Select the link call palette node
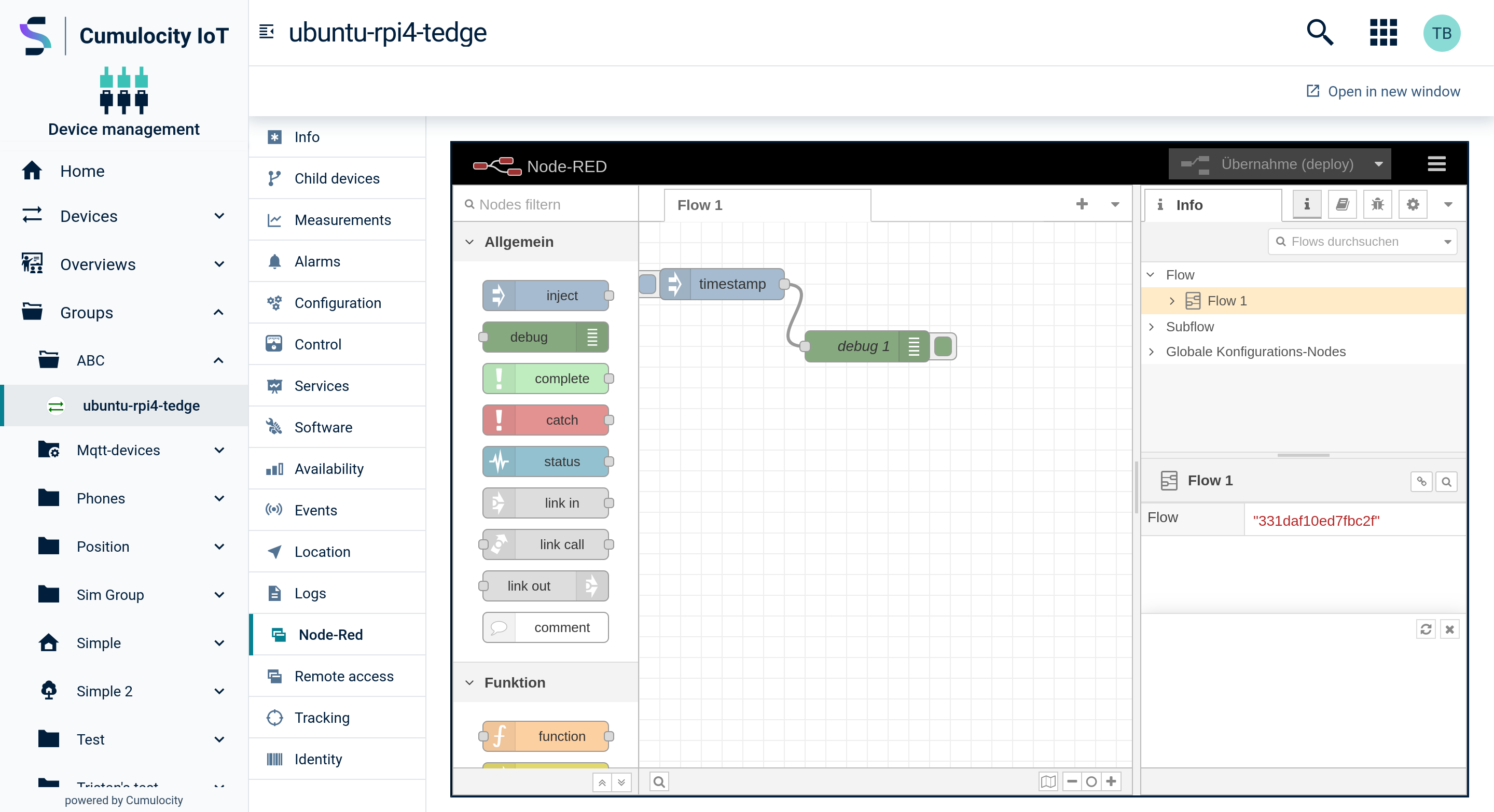Screen dimensions: 1494x812 546,544
